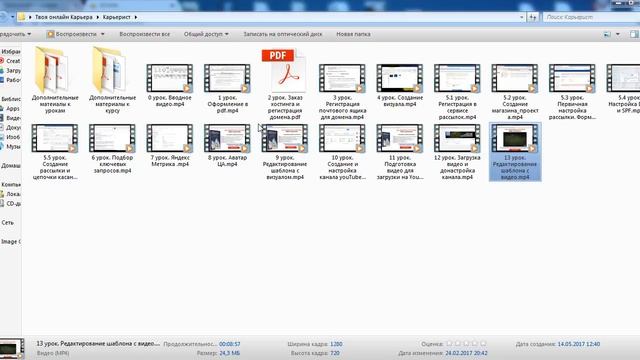Select 6 урок. Подбор ключевых запросов.mp4
The image size is (640, 360).
112,149
